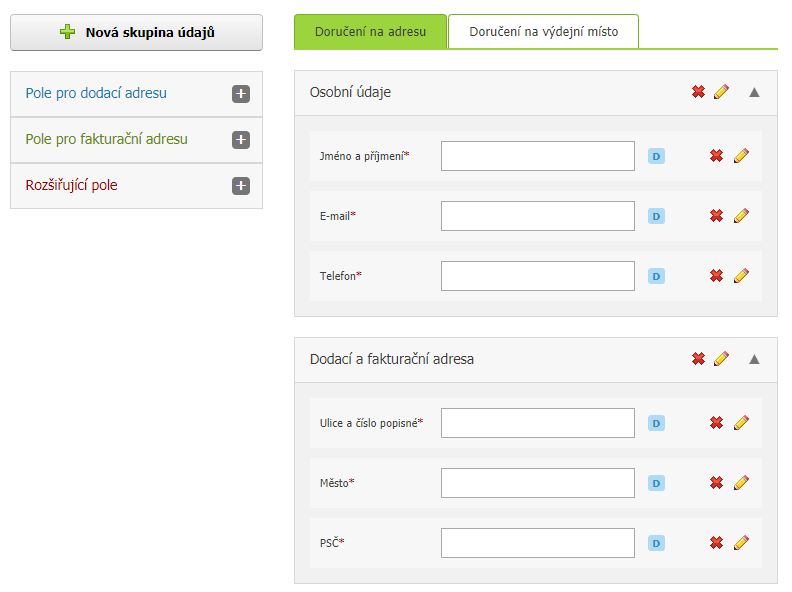Delete the Osobní údaje group
The width and height of the screenshot is (792, 592).
point(698,92)
